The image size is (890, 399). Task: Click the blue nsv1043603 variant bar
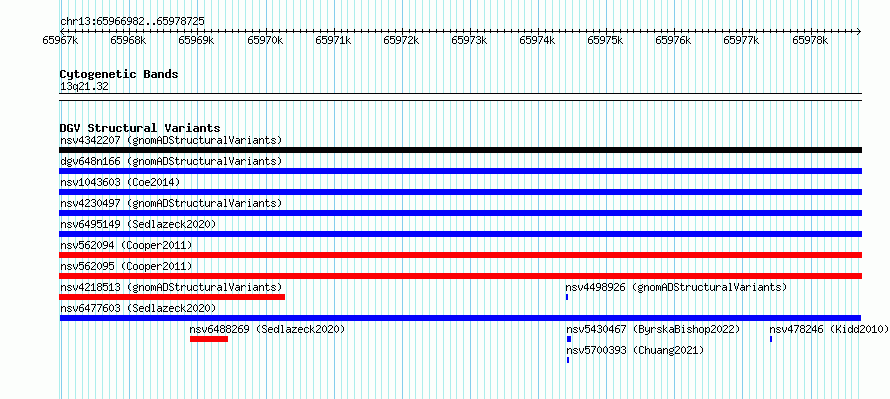[x=460, y=192]
